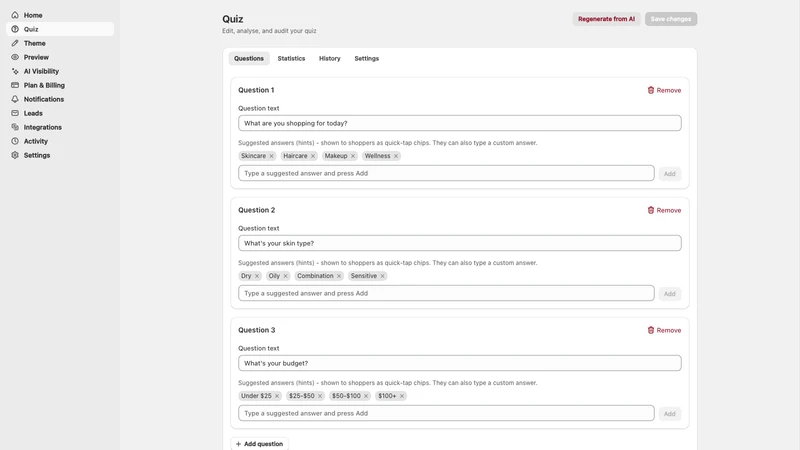Click Remove for Question 1
This screenshot has height=450, width=800.
(x=664, y=90)
